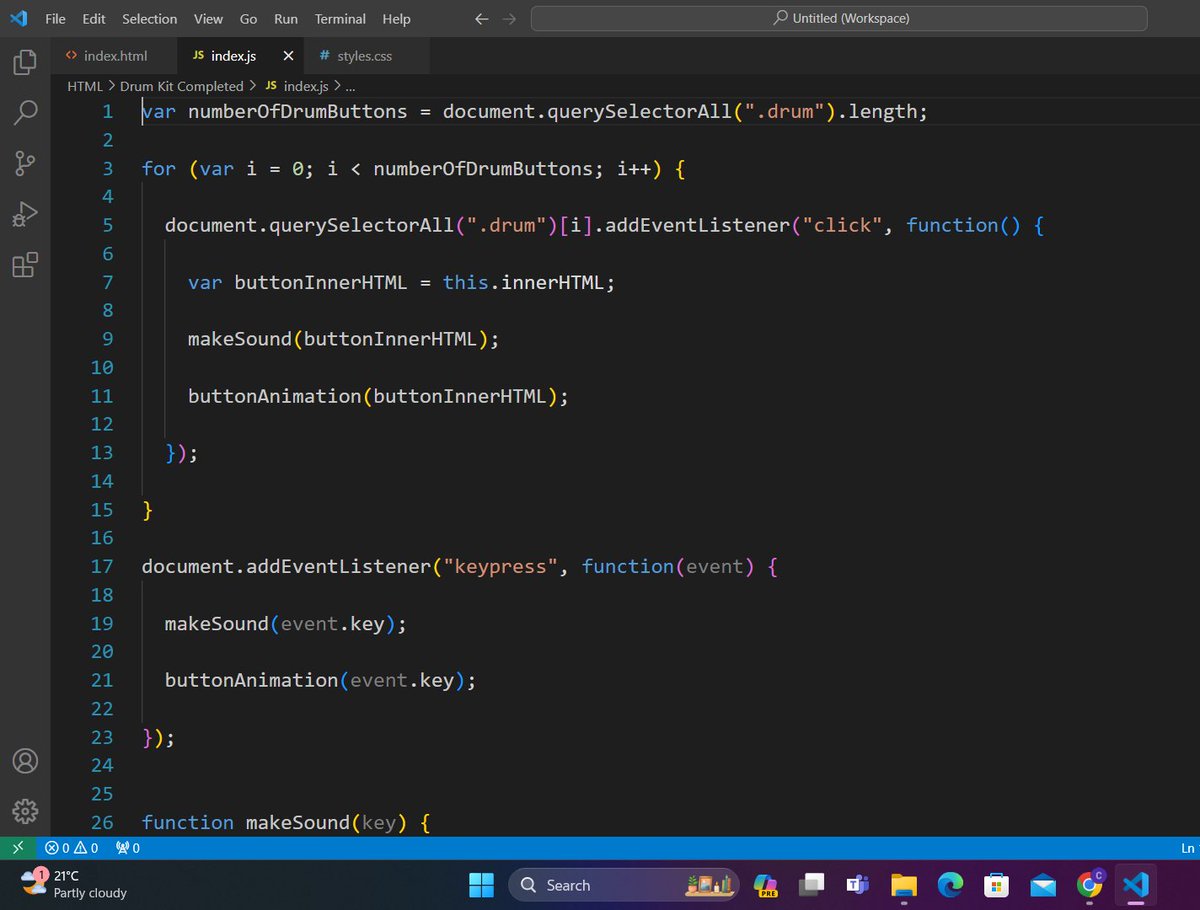
Task: Open the Accounts menu in the activity bar
Action: click(x=25, y=761)
